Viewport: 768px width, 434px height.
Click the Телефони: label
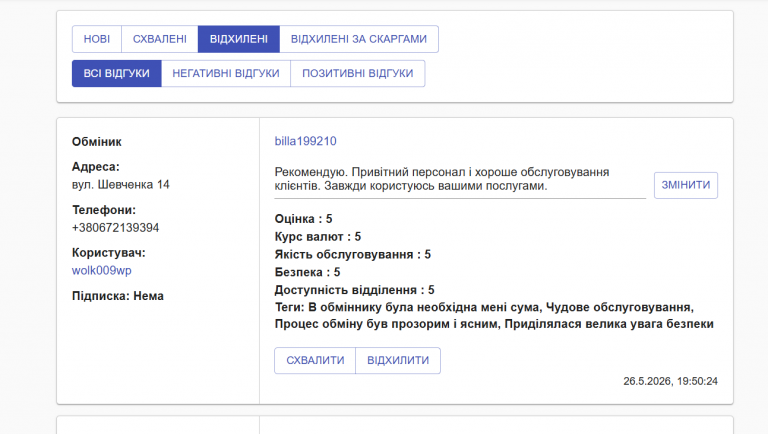point(104,210)
